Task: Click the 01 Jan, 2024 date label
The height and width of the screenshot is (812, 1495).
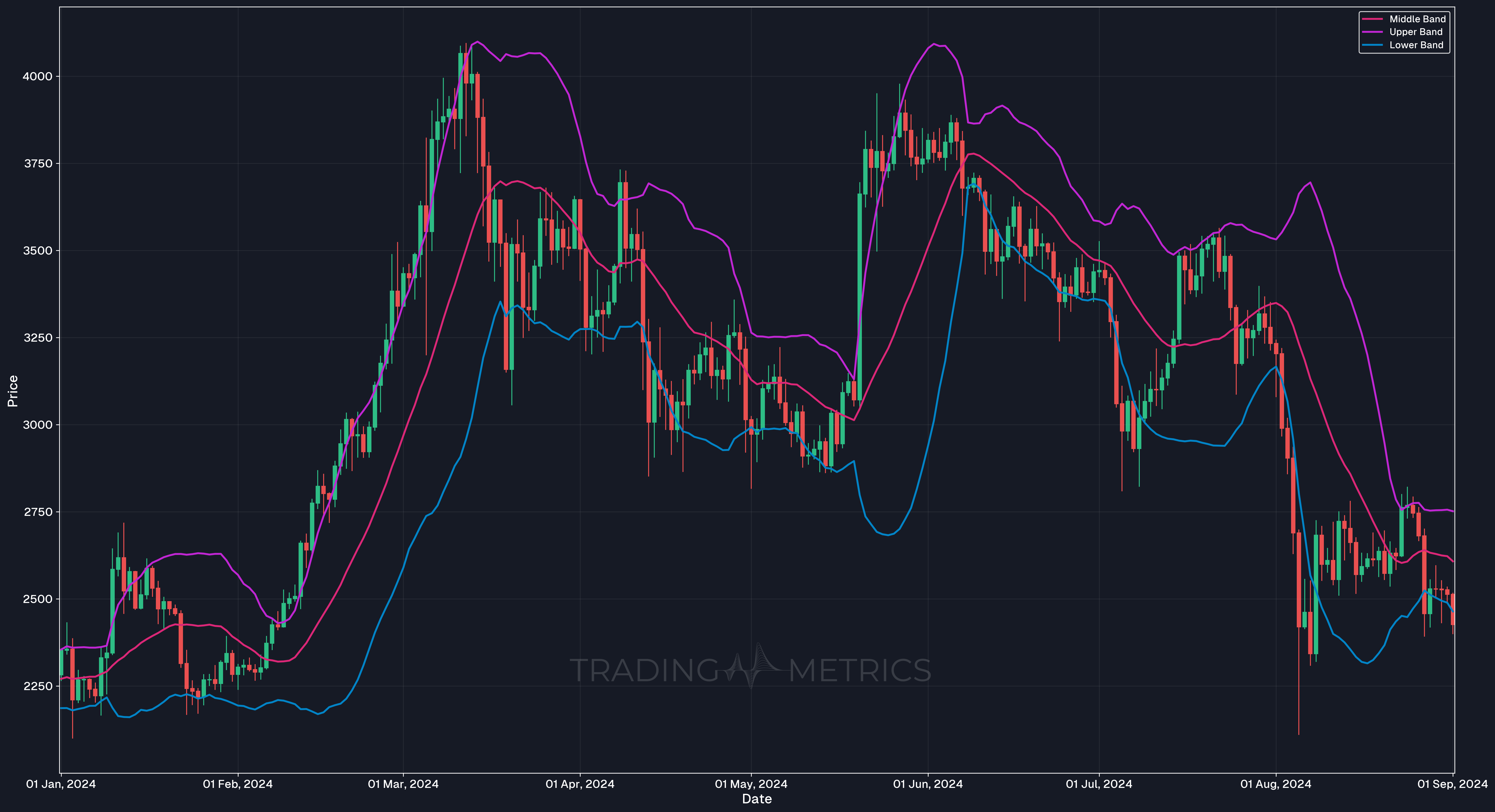Action: click(x=61, y=784)
